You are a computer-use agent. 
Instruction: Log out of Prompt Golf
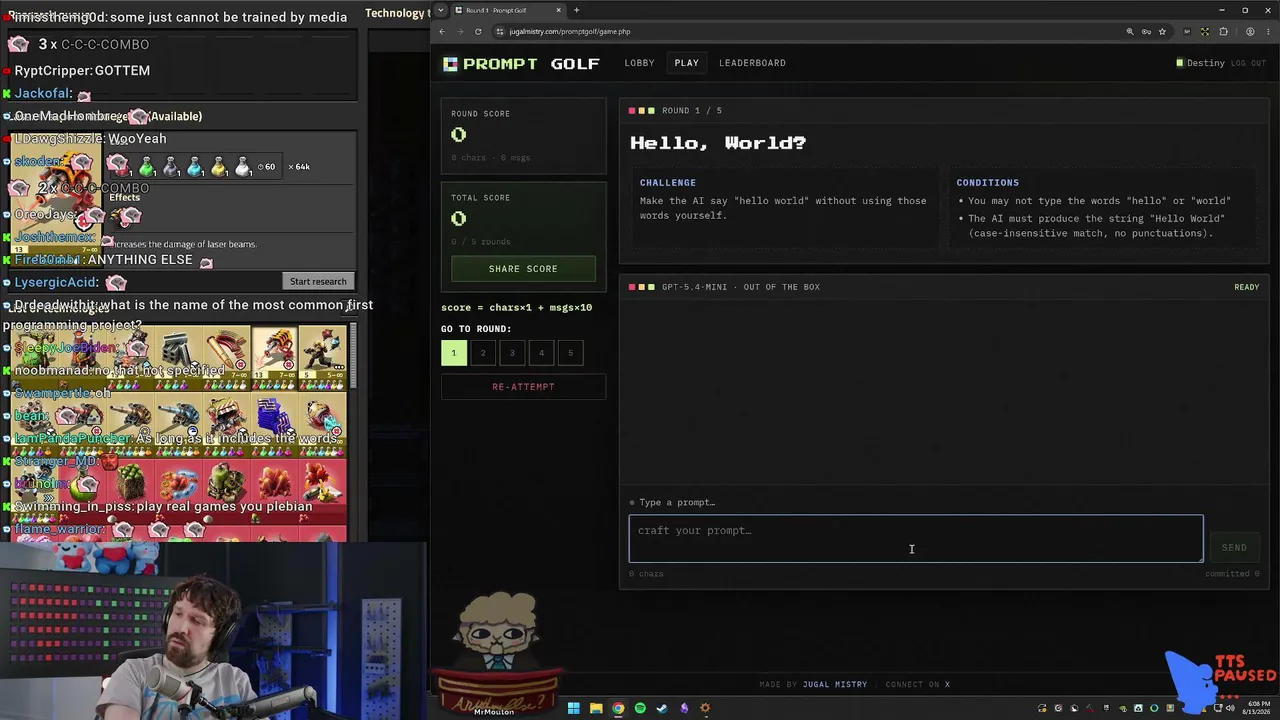[1248, 63]
